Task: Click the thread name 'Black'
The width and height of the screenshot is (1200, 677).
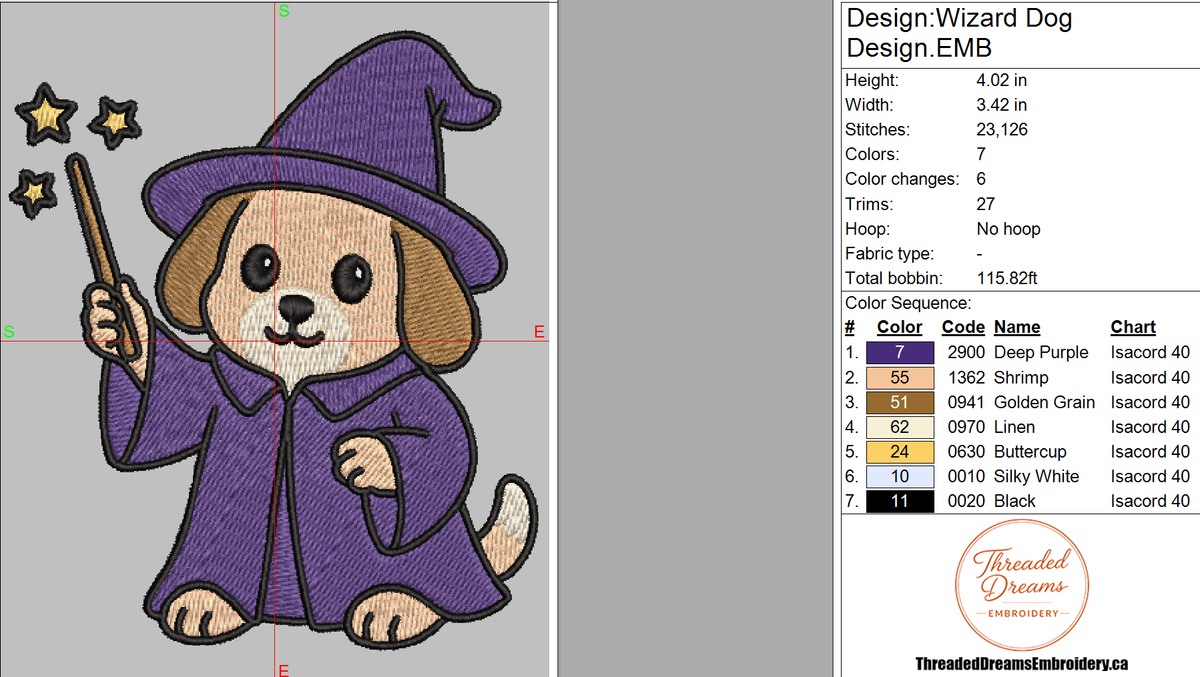Action: click(1015, 501)
